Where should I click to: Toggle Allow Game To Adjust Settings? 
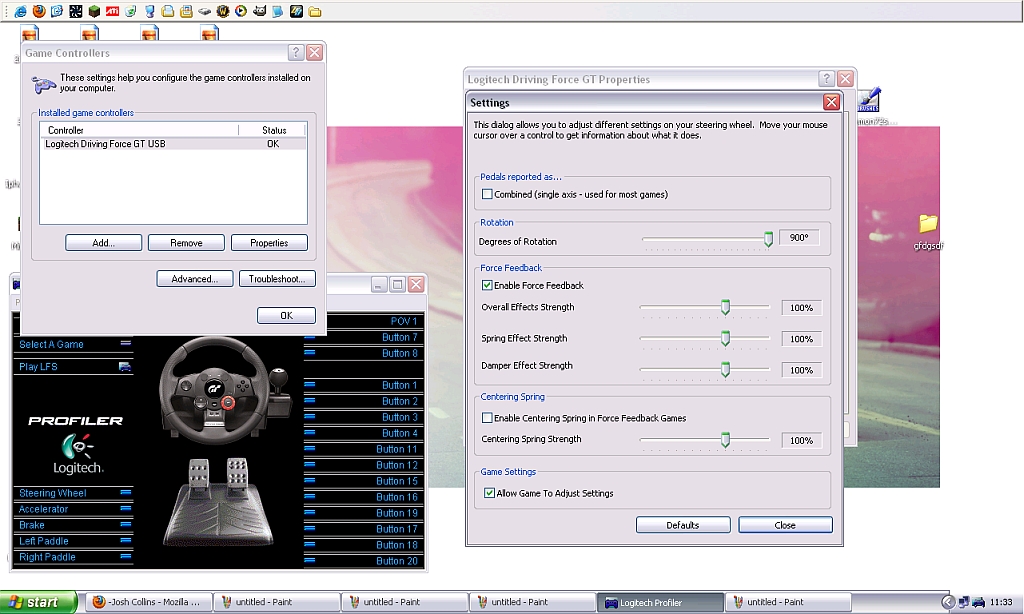coord(489,493)
